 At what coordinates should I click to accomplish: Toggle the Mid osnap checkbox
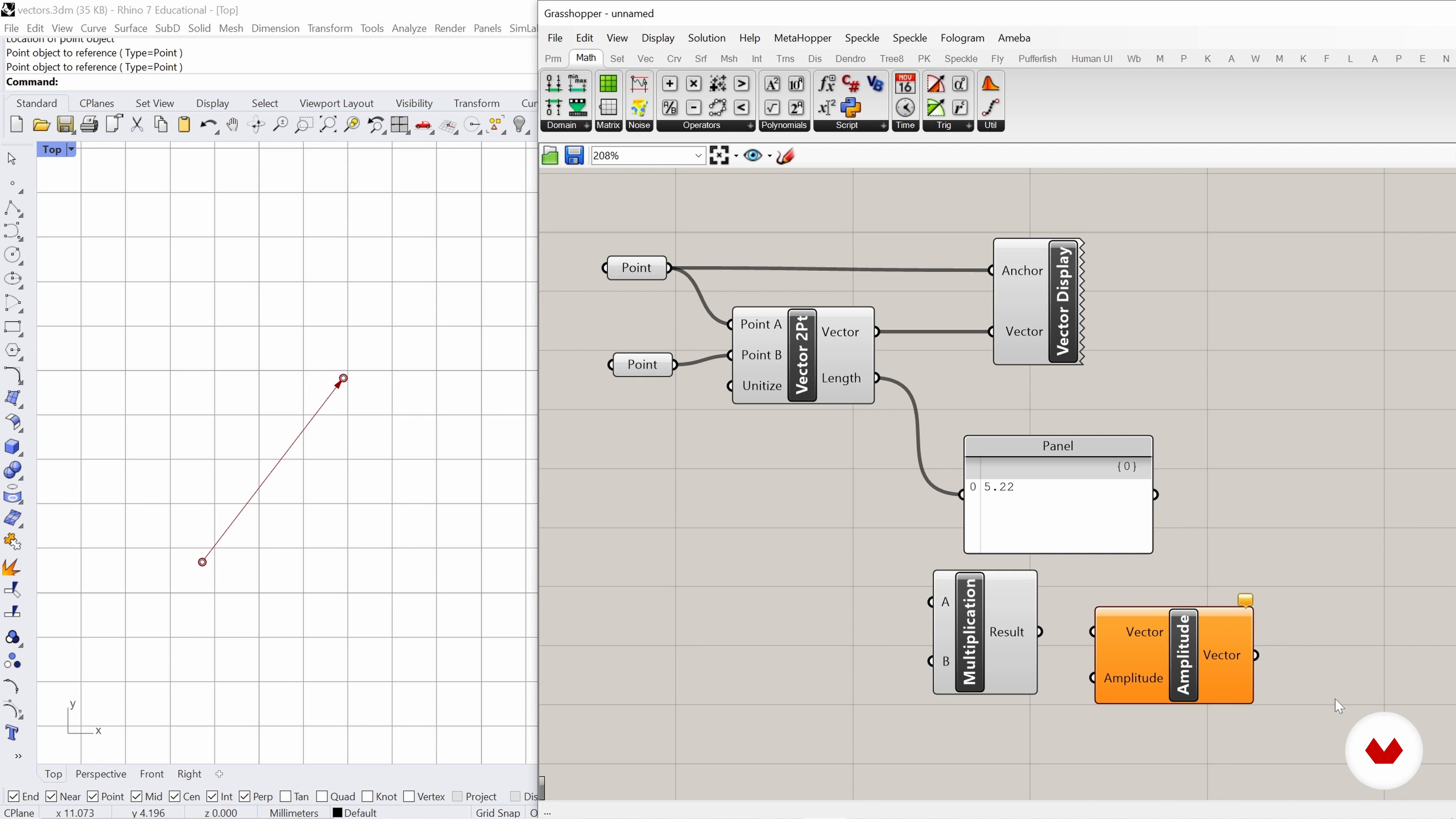136,796
